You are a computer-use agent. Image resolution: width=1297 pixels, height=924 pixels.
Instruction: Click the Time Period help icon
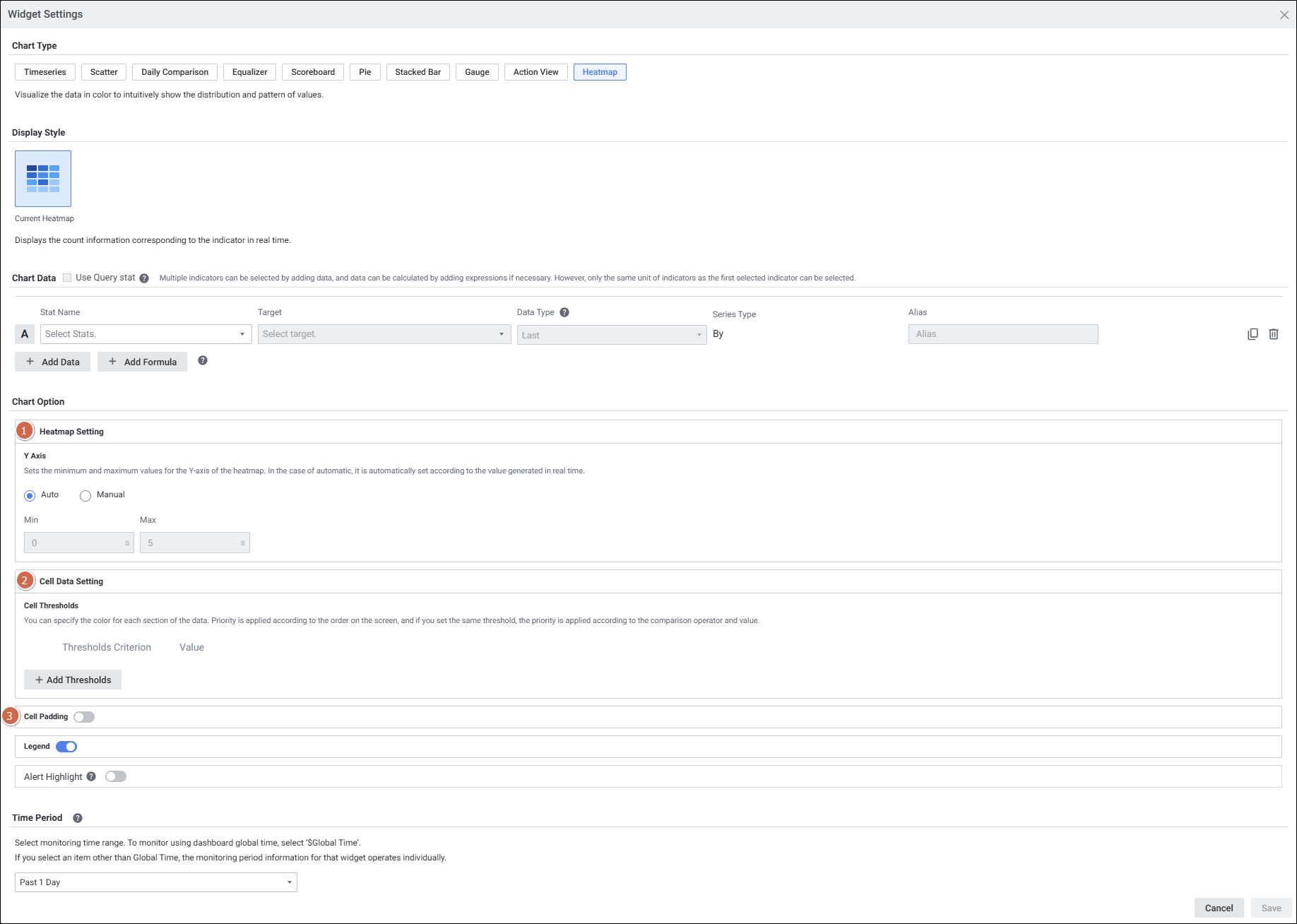(x=78, y=818)
